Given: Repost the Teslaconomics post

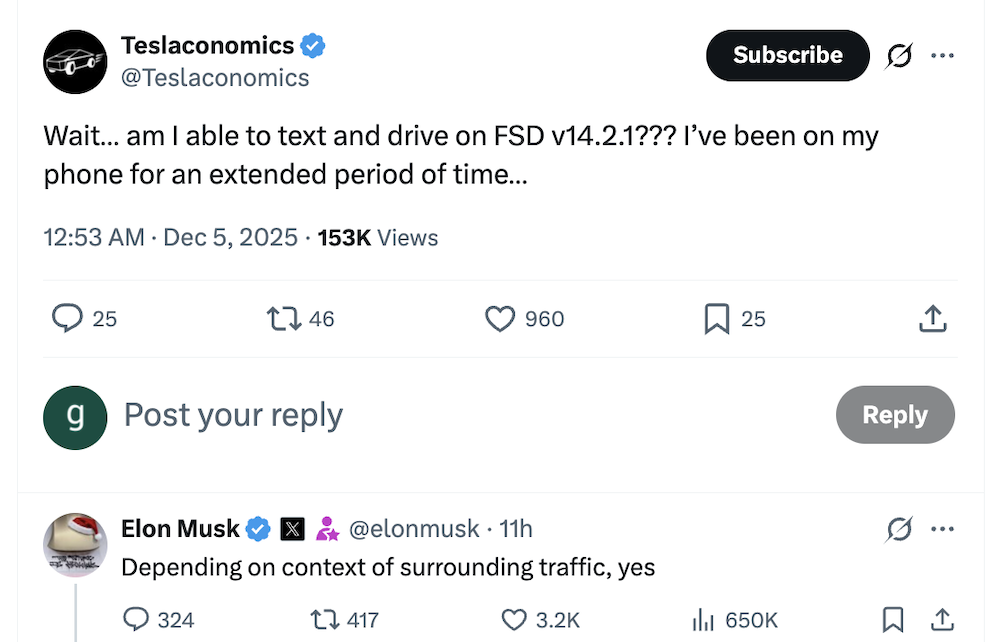Looking at the screenshot, I should pos(284,318).
